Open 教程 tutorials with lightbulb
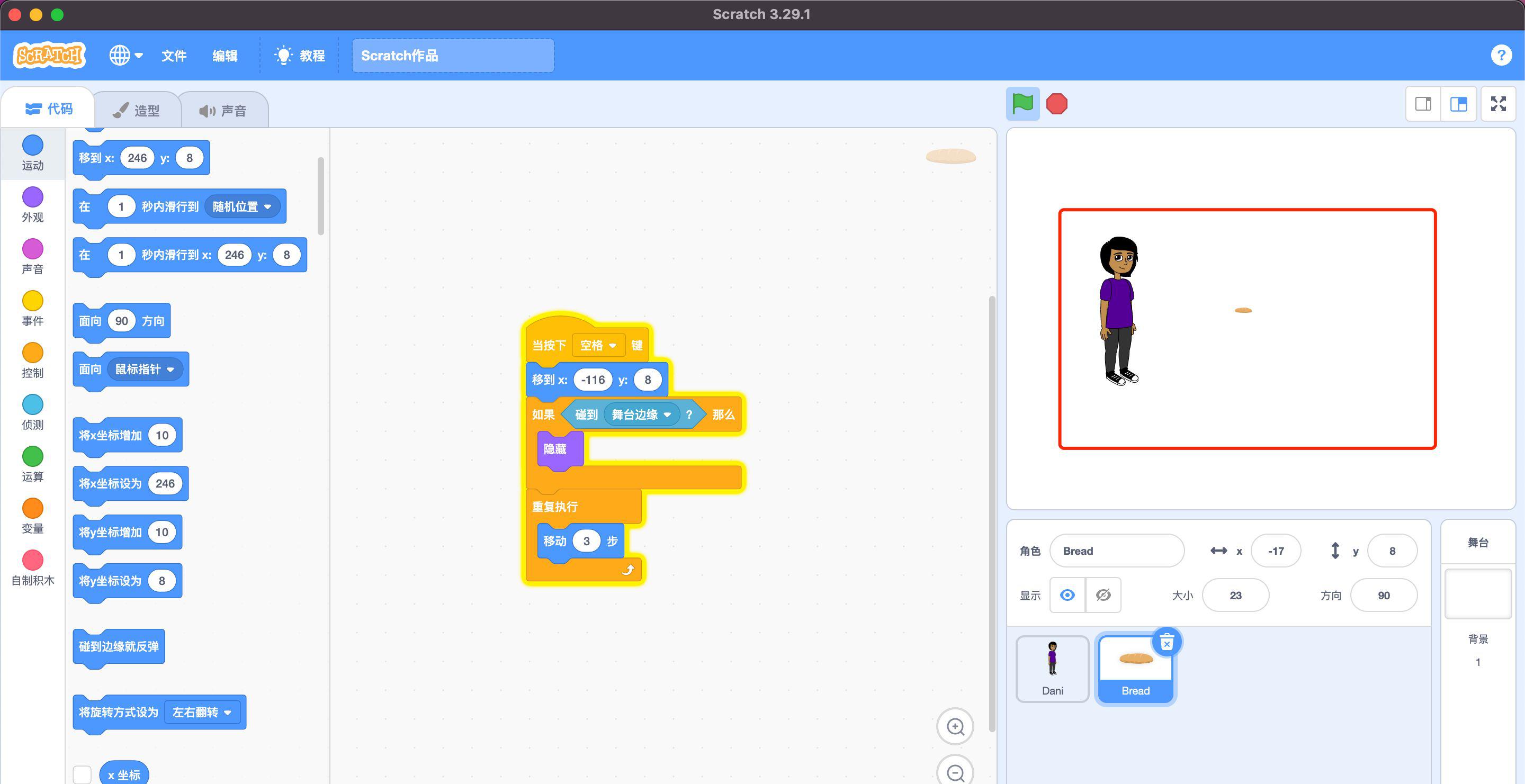 click(300, 56)
